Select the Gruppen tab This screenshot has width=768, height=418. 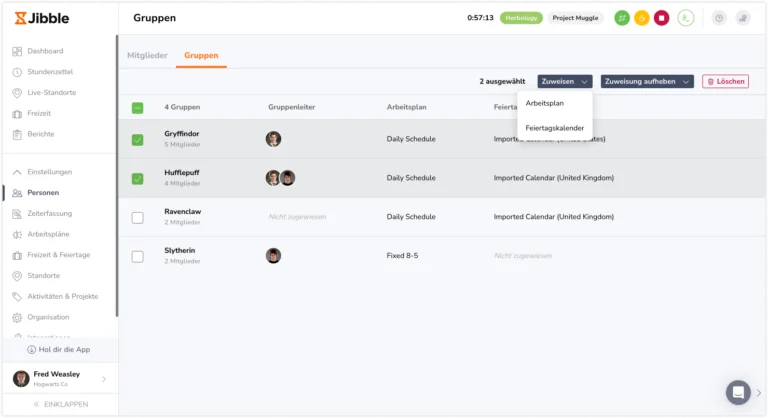click(x=201, y=55)
